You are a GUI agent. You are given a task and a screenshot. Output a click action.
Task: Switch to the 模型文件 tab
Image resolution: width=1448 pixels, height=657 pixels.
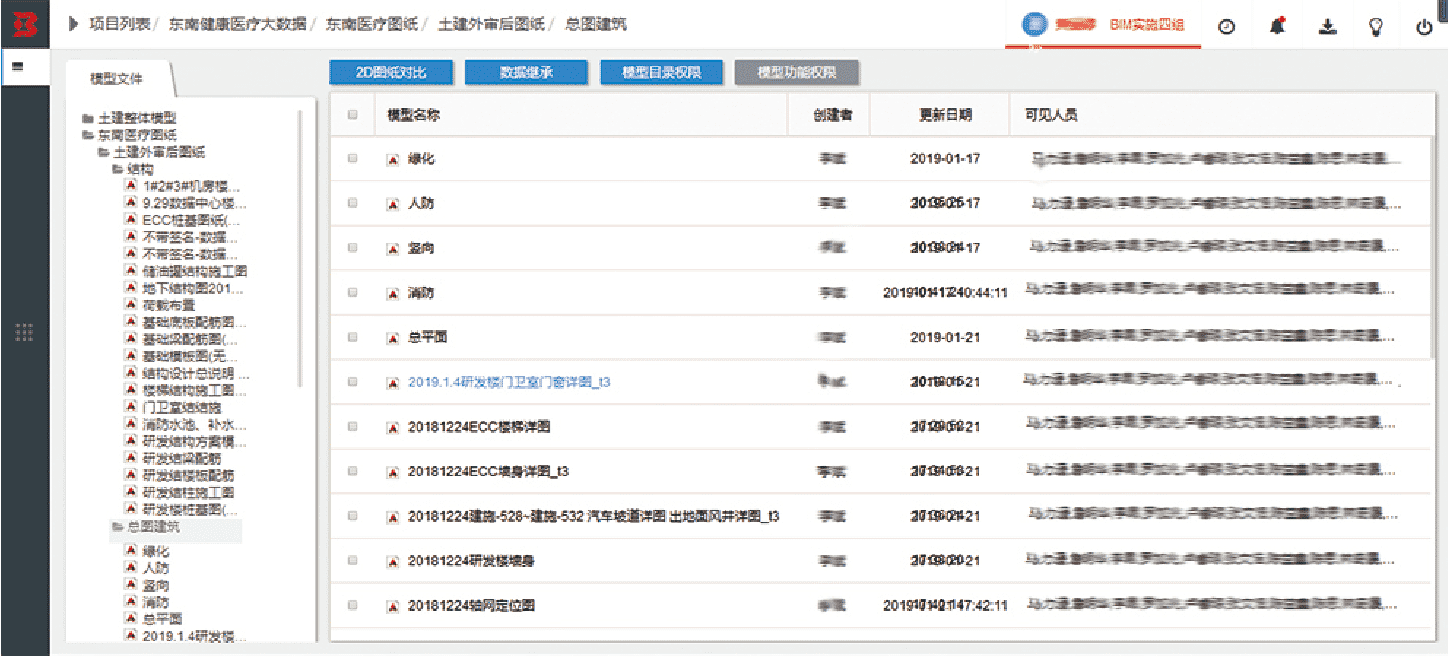point(116,79)
